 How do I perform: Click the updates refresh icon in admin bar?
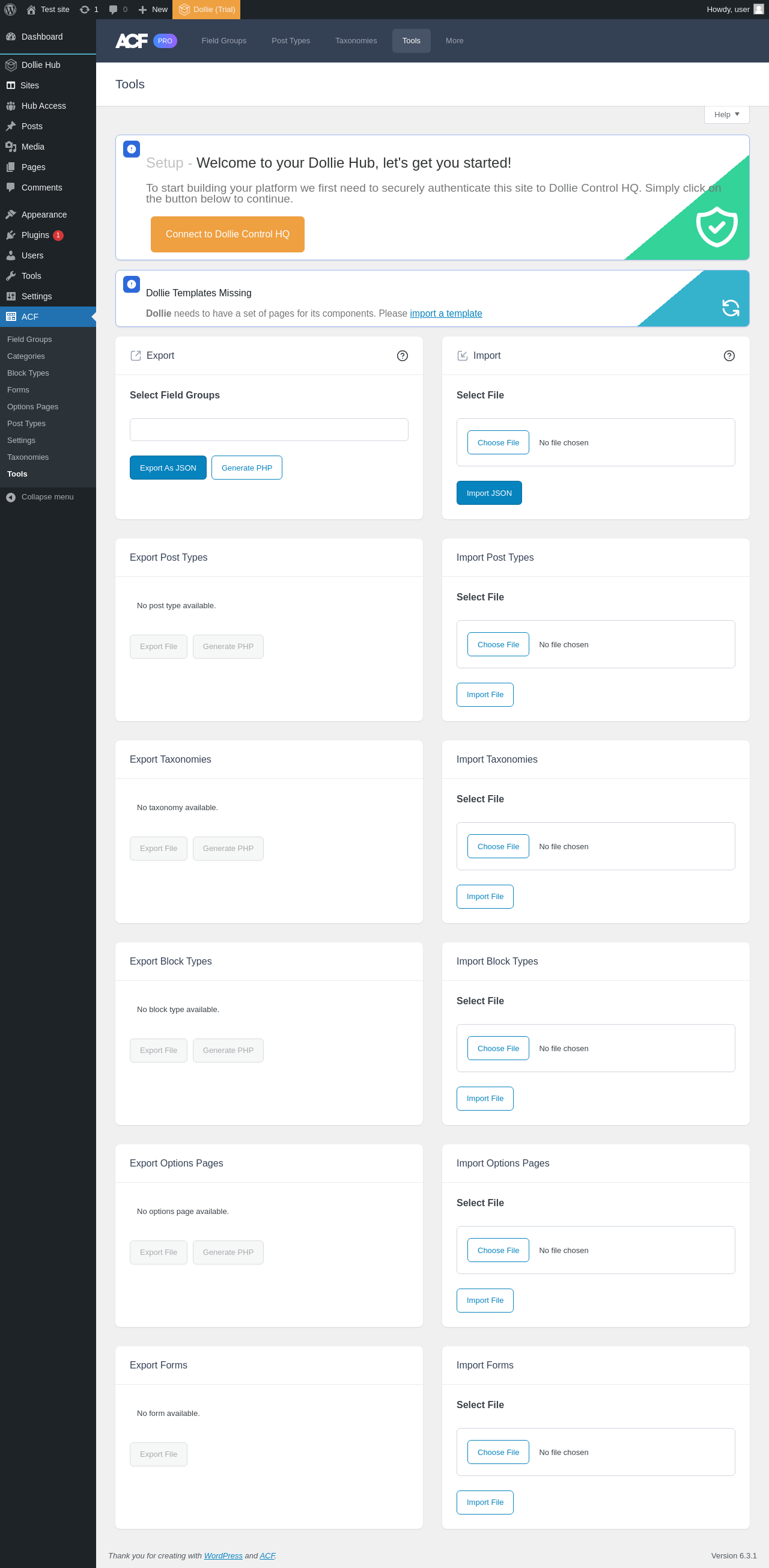pyautogui.click(x=85, y=9)
